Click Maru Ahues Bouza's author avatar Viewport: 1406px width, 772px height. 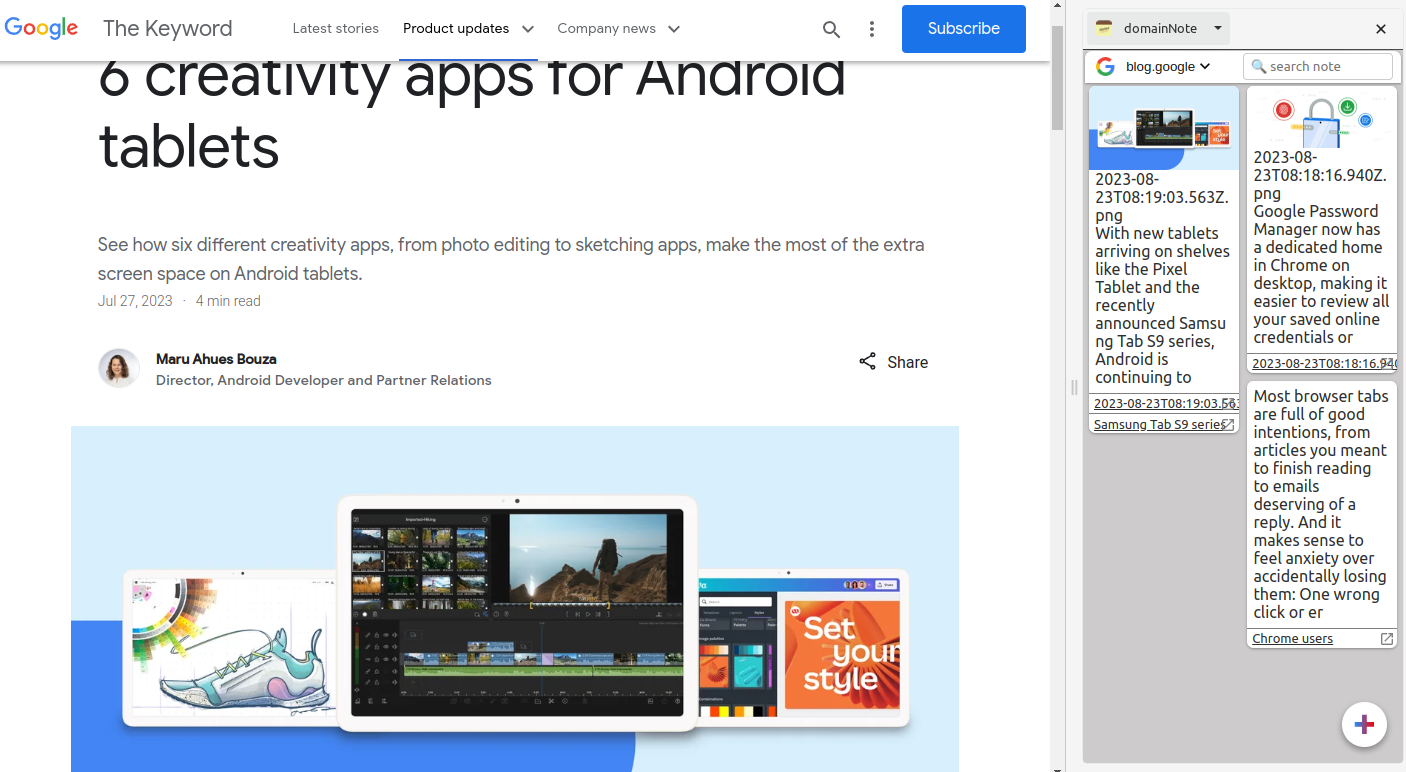[119, 368]
